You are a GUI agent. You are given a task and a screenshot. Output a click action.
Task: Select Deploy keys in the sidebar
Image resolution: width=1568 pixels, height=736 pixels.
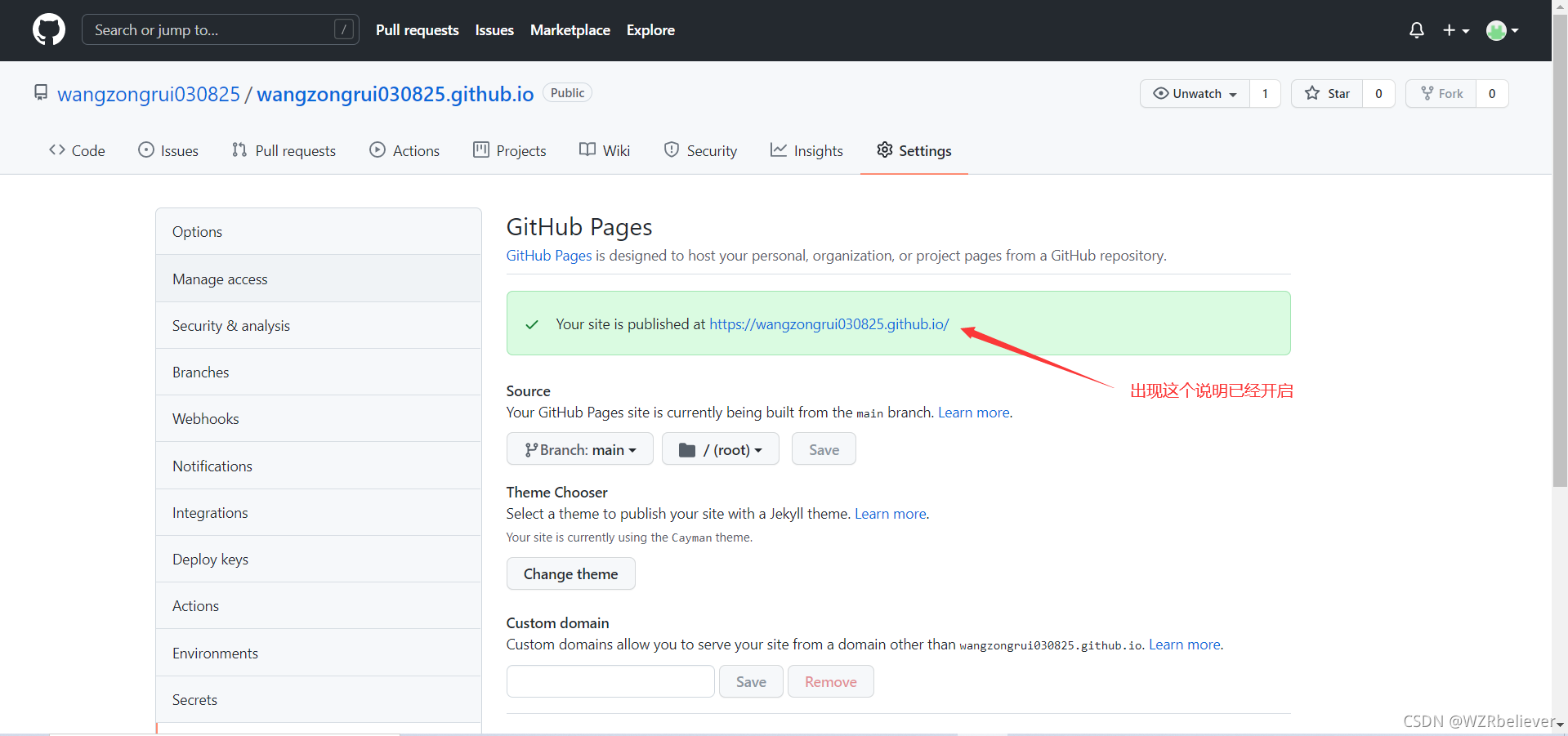click(319, 559)
